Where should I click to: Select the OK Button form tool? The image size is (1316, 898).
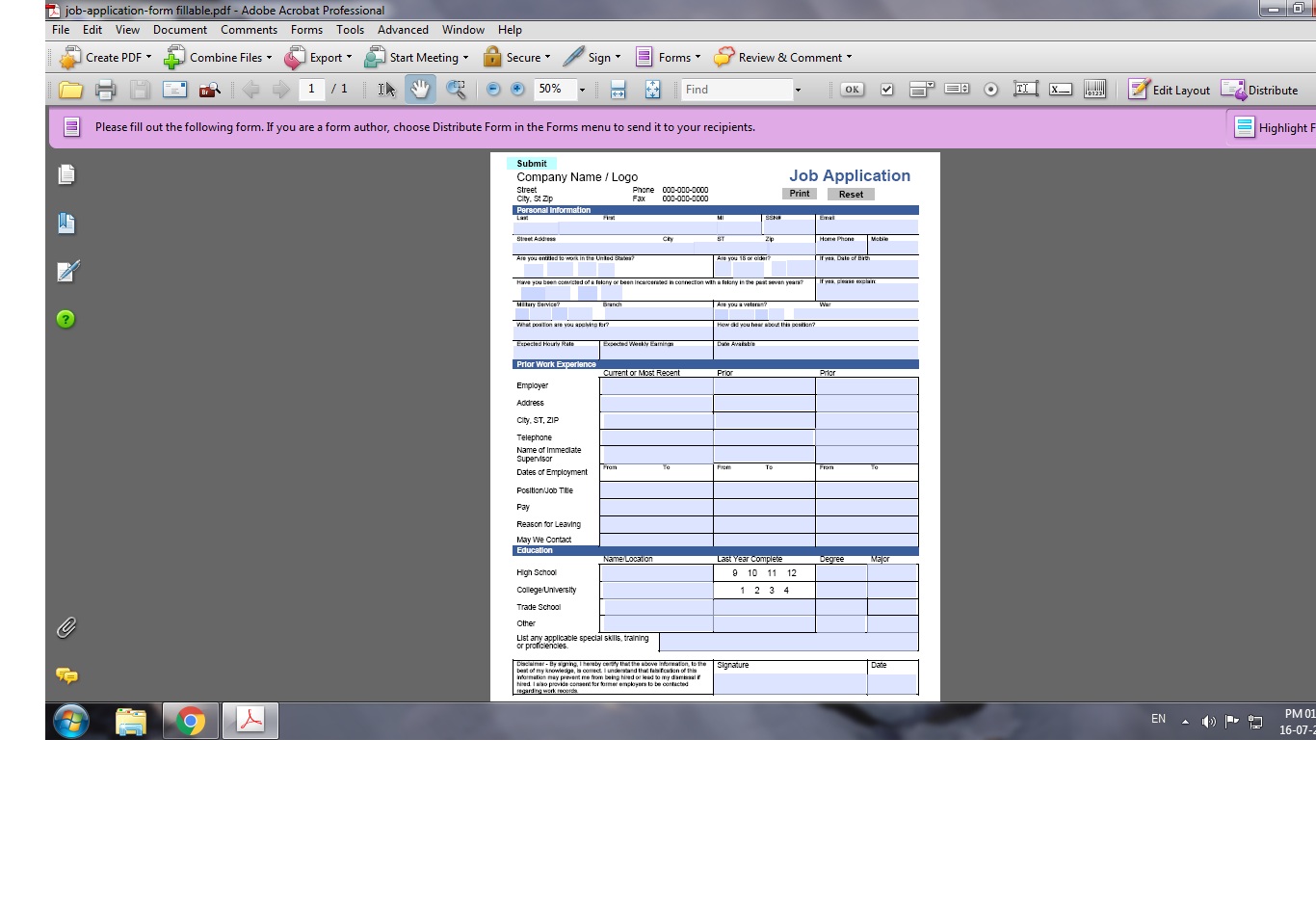pyautogui.click(x=852, y=90)
